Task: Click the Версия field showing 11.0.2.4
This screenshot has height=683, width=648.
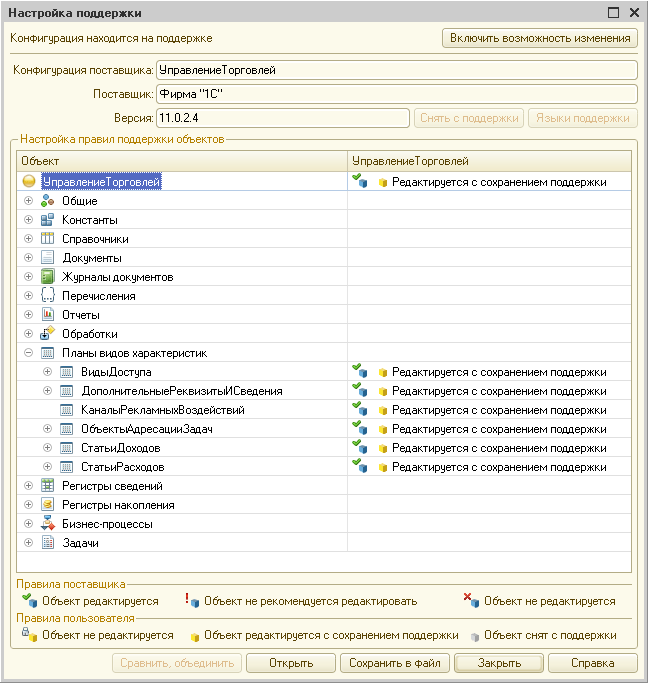Action: 283,118
